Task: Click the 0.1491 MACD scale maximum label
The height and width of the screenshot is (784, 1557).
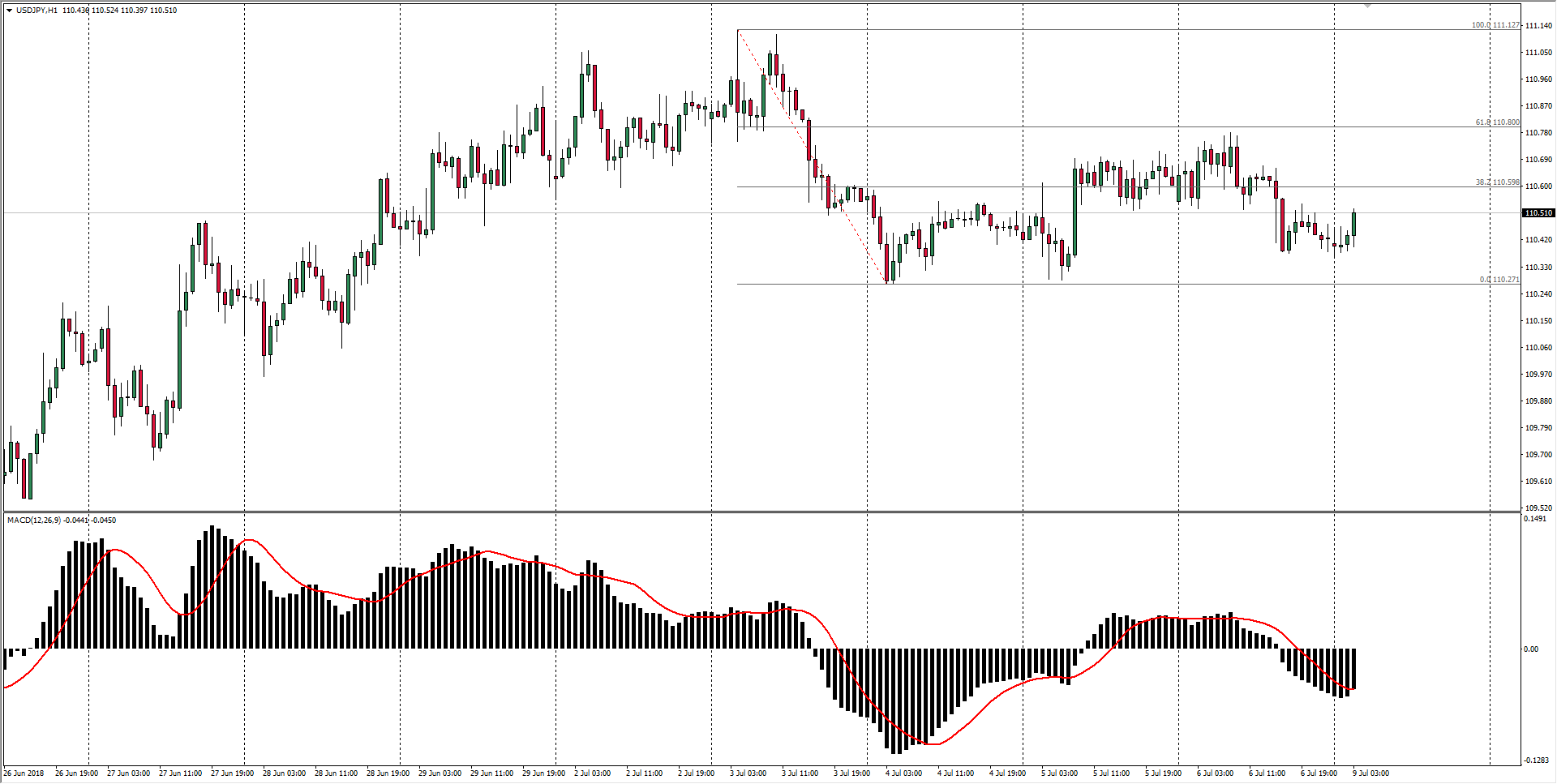Action: [1535, 519]
